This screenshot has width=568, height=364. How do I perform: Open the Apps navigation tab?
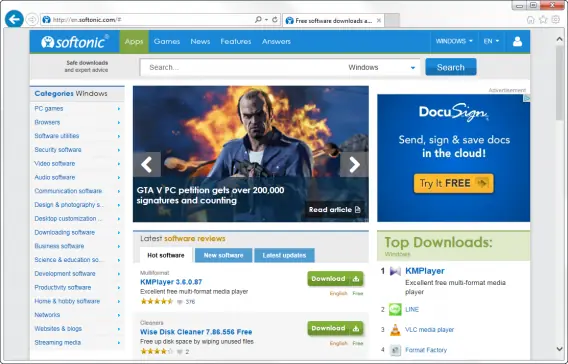(134, 42)
